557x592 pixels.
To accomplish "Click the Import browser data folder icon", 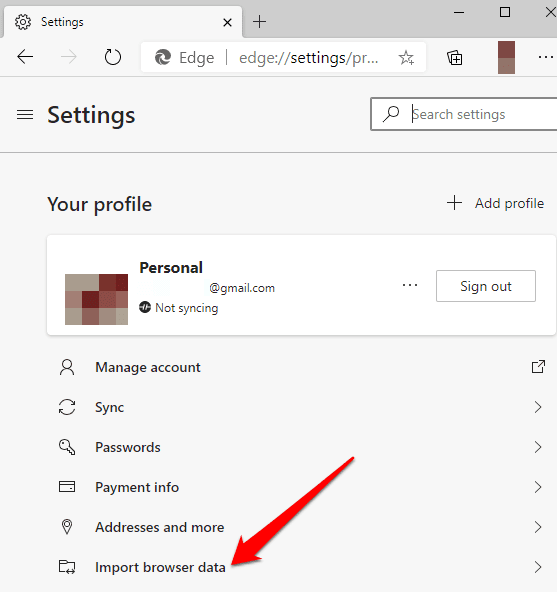I will tap(67, 567).
